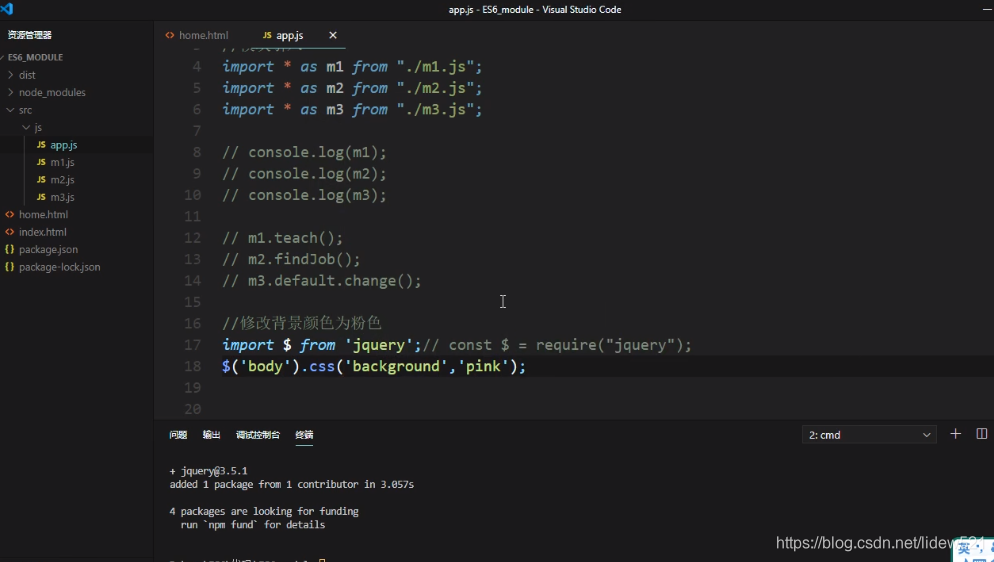Image resolution: width=994 pixels, height=562 pixels.
Task: Split the terminal with split icon
Action: [x=982, y=434]
